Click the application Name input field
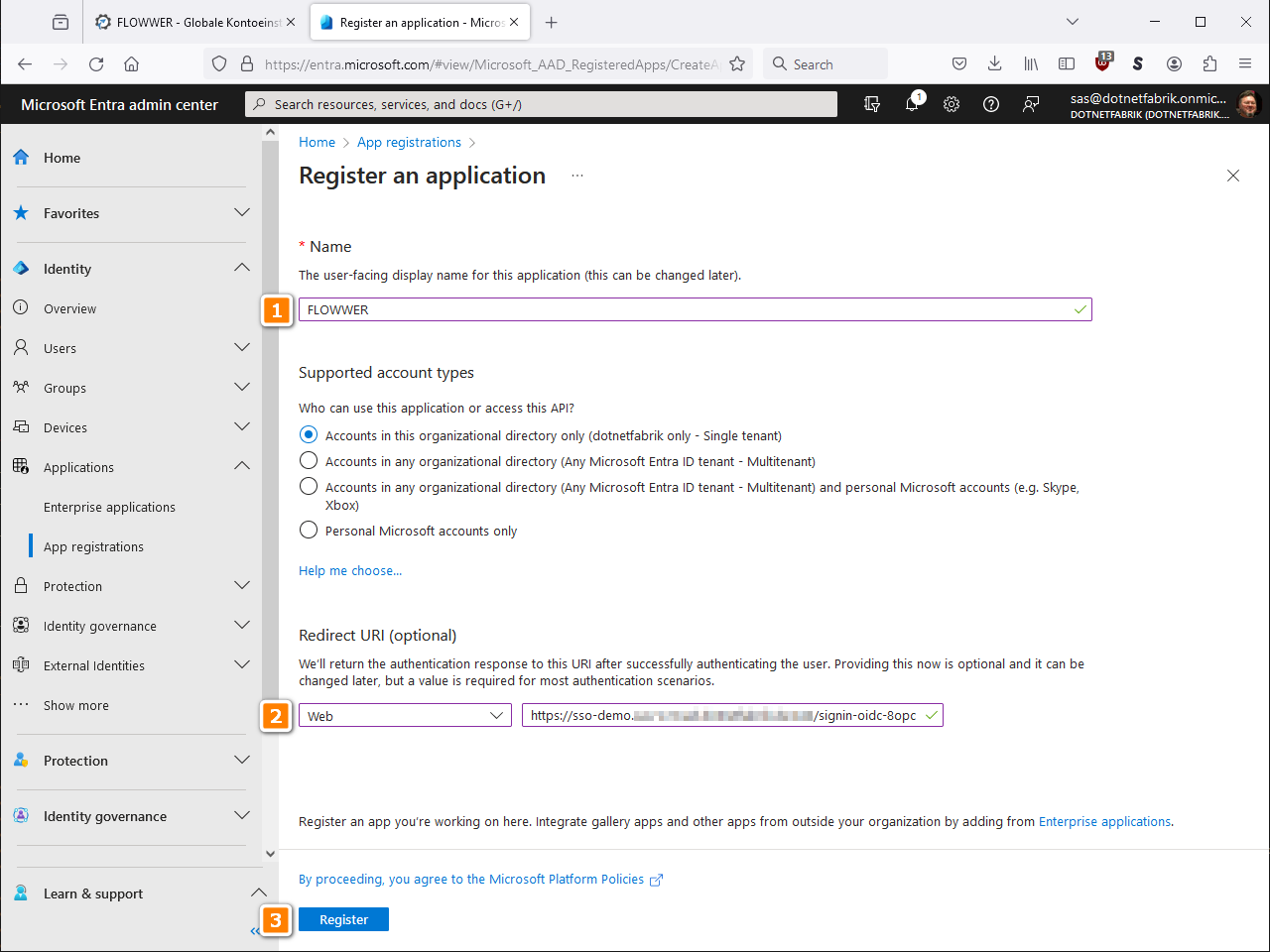The image size is (1270, 952). coord(685,310)
